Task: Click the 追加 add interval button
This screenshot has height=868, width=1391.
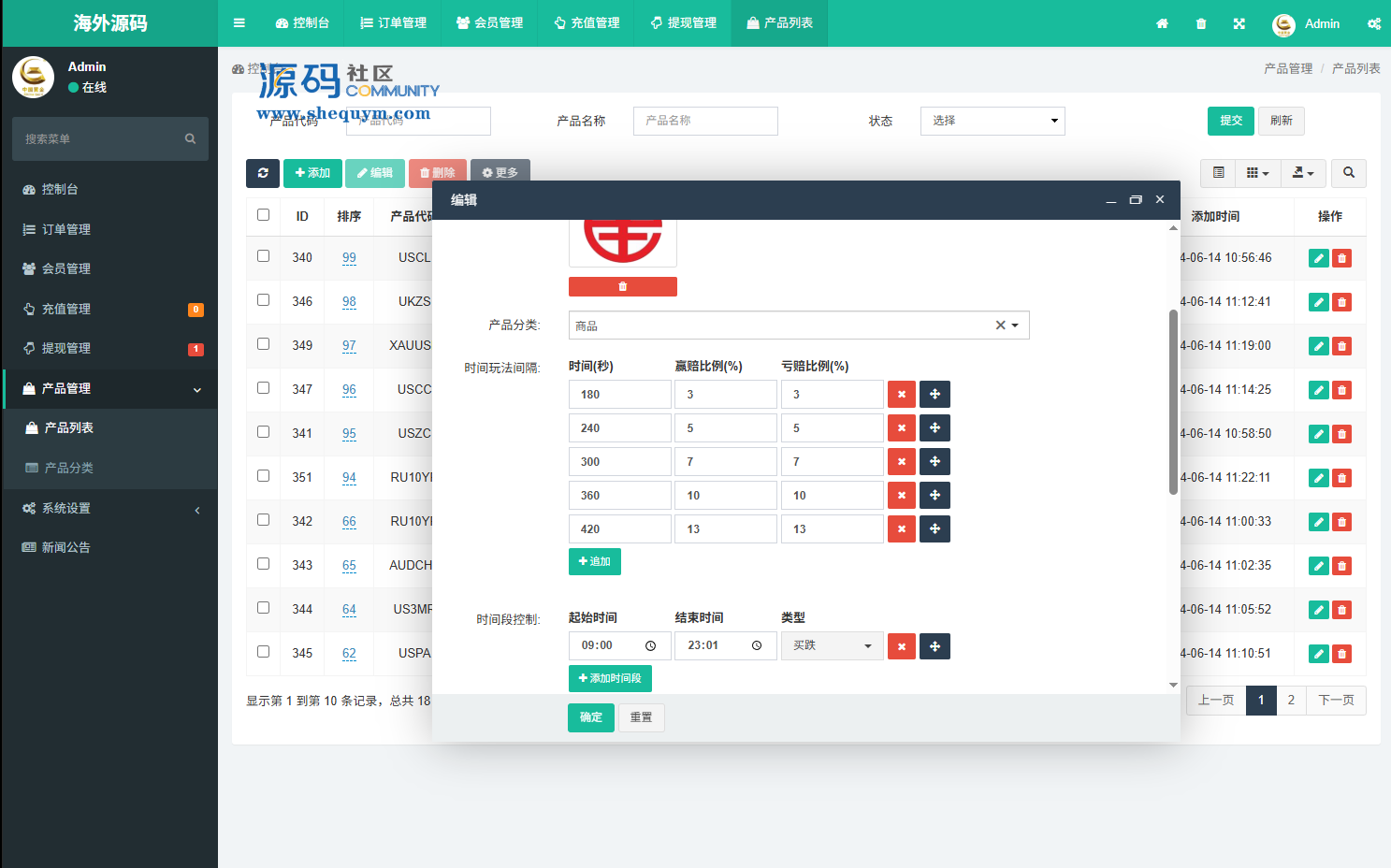Action: (x=594, y=562)
